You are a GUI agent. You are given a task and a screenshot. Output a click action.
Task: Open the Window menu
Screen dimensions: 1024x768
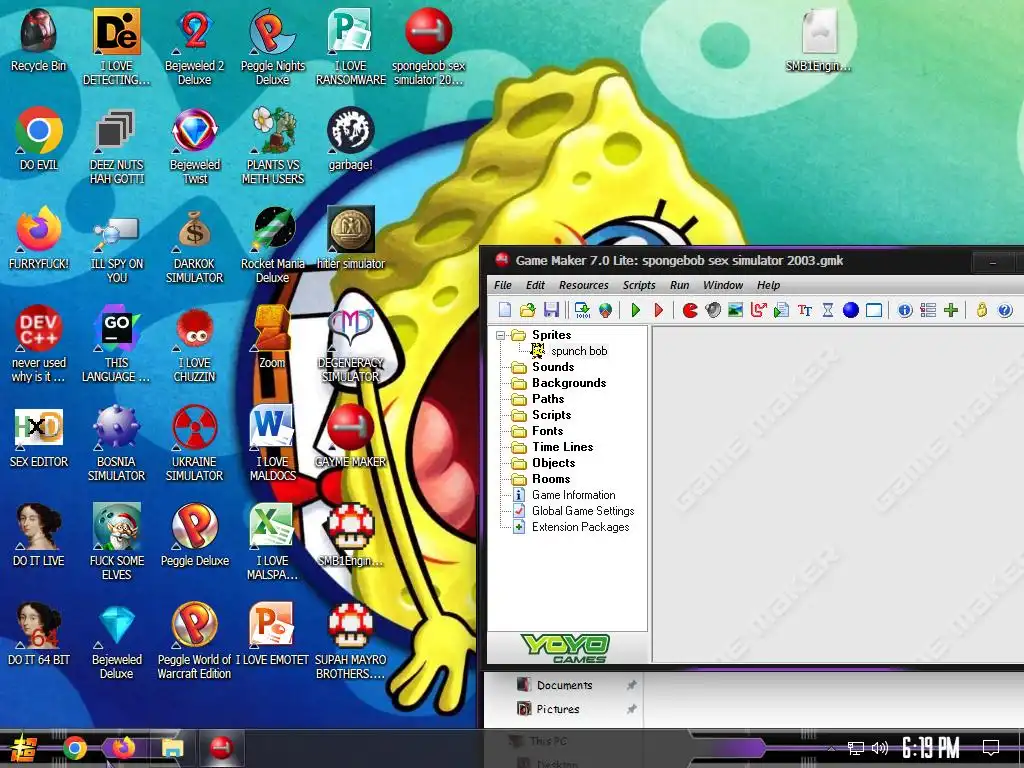tap(723, 285)
